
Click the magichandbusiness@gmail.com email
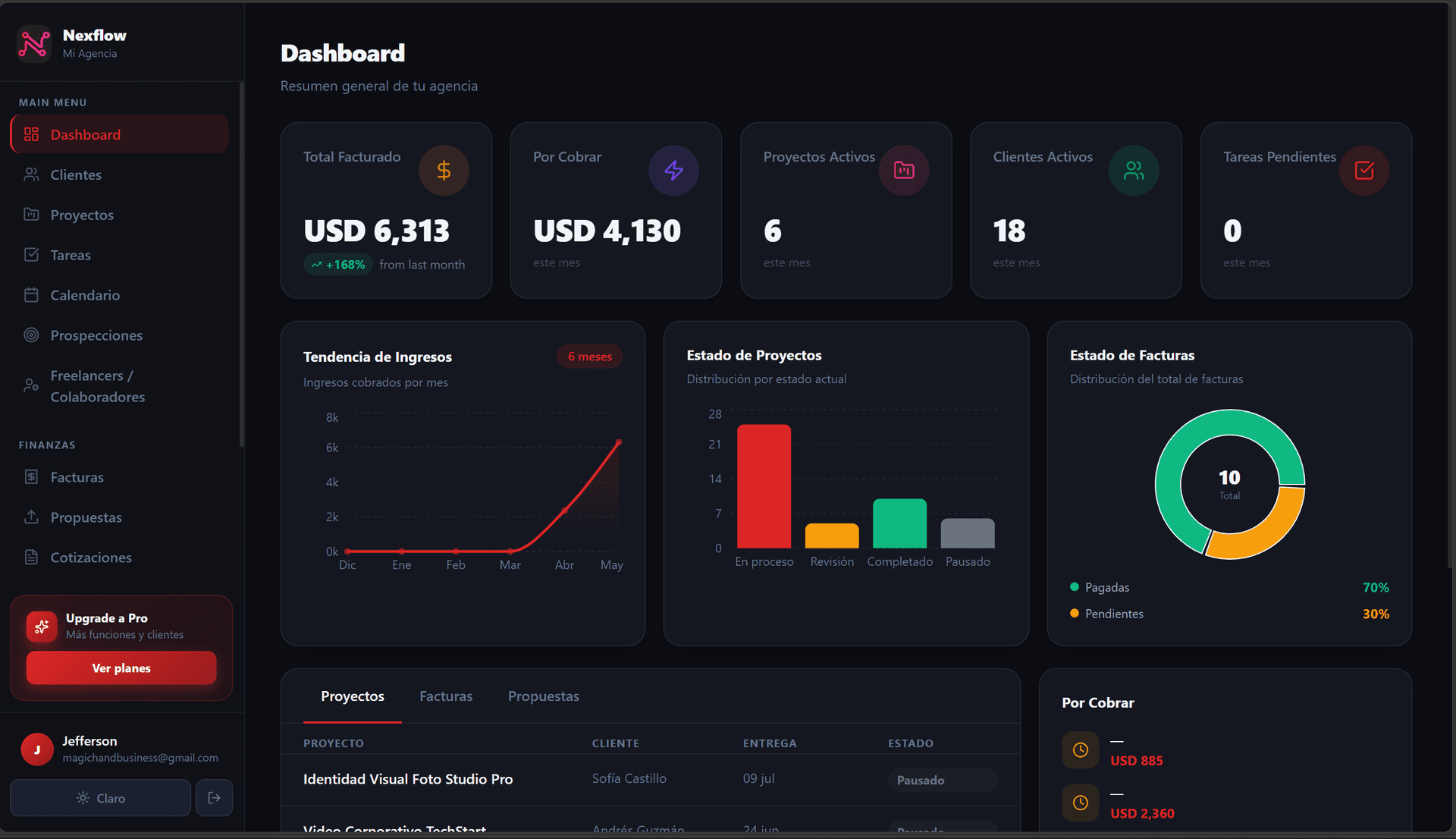click(140, 758)
